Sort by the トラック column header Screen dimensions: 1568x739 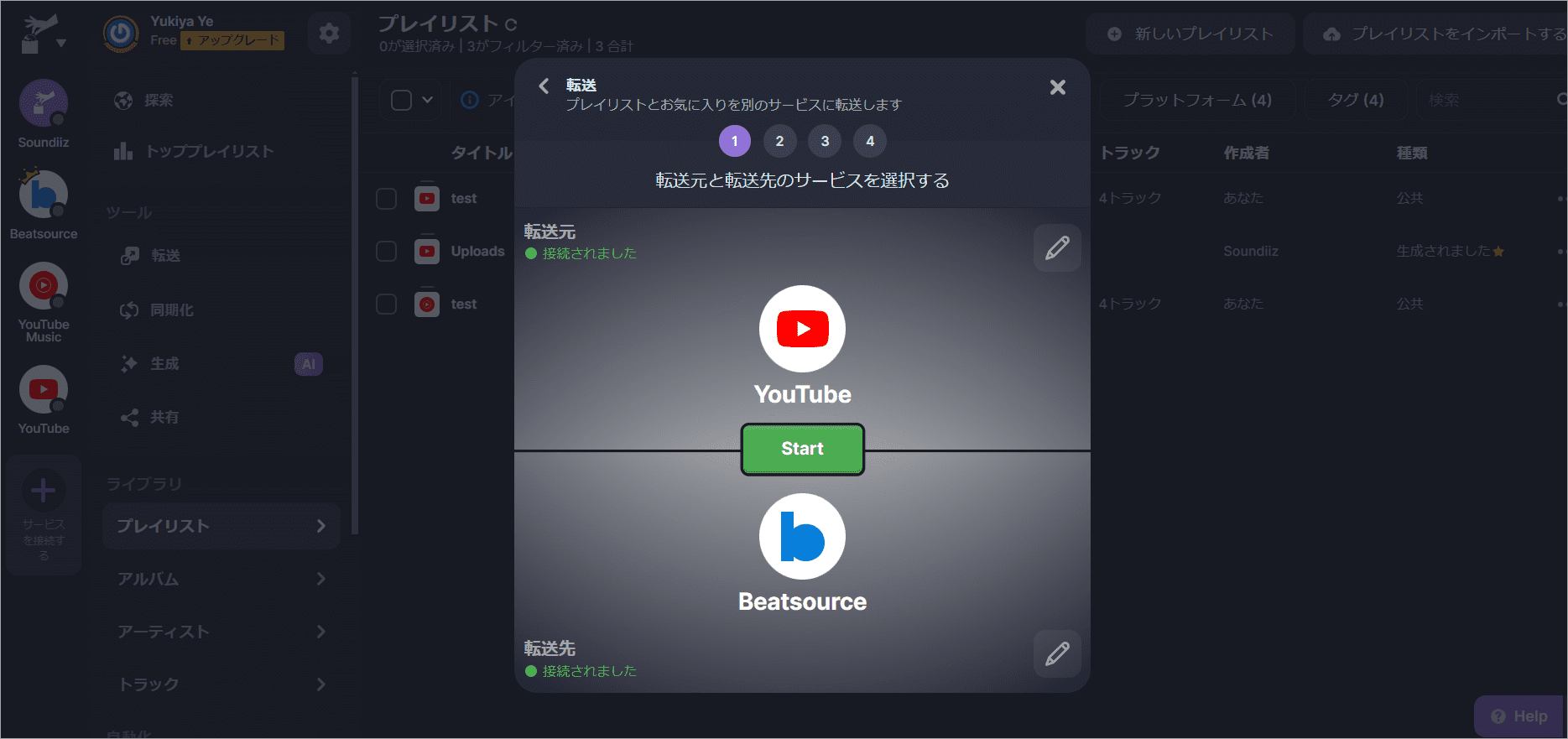pyautogui.click(x=1129, y=153)
